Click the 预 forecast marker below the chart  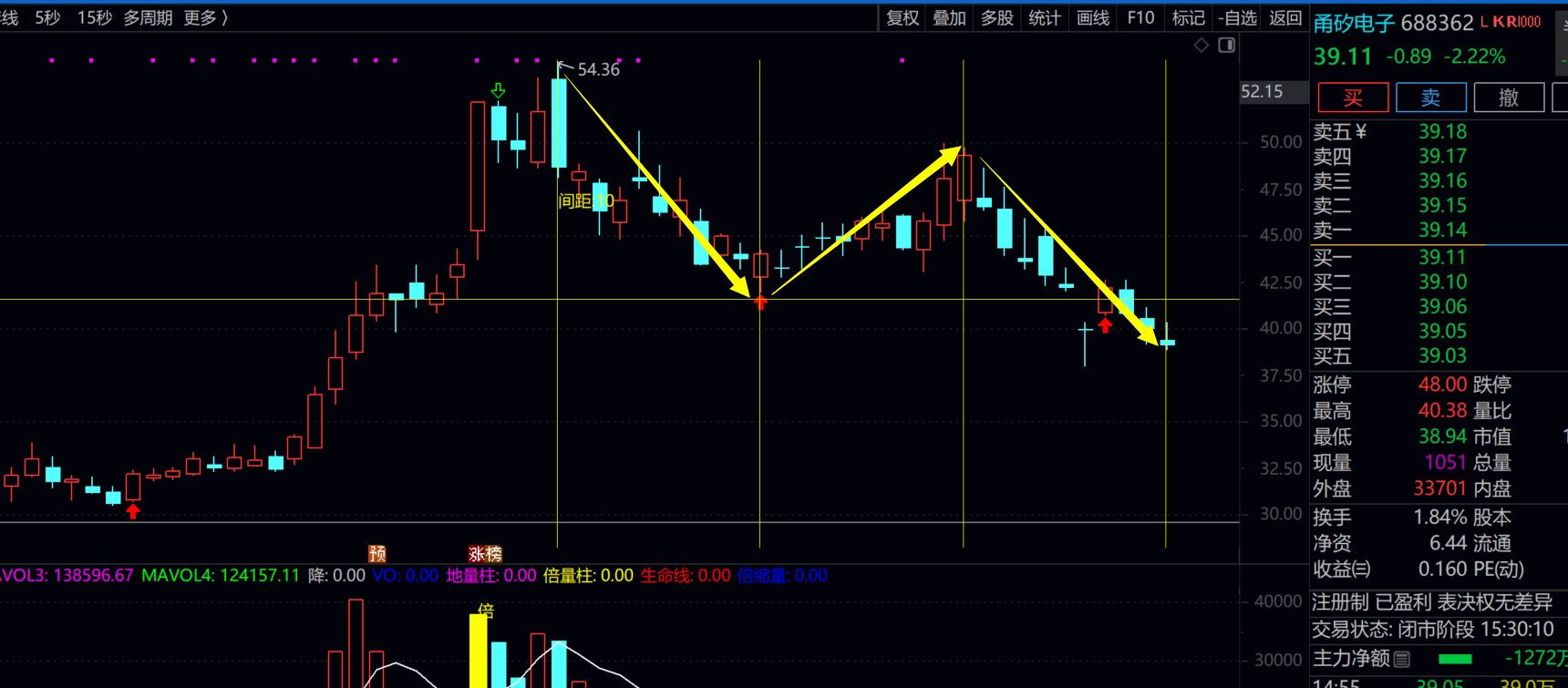point(377,553)
